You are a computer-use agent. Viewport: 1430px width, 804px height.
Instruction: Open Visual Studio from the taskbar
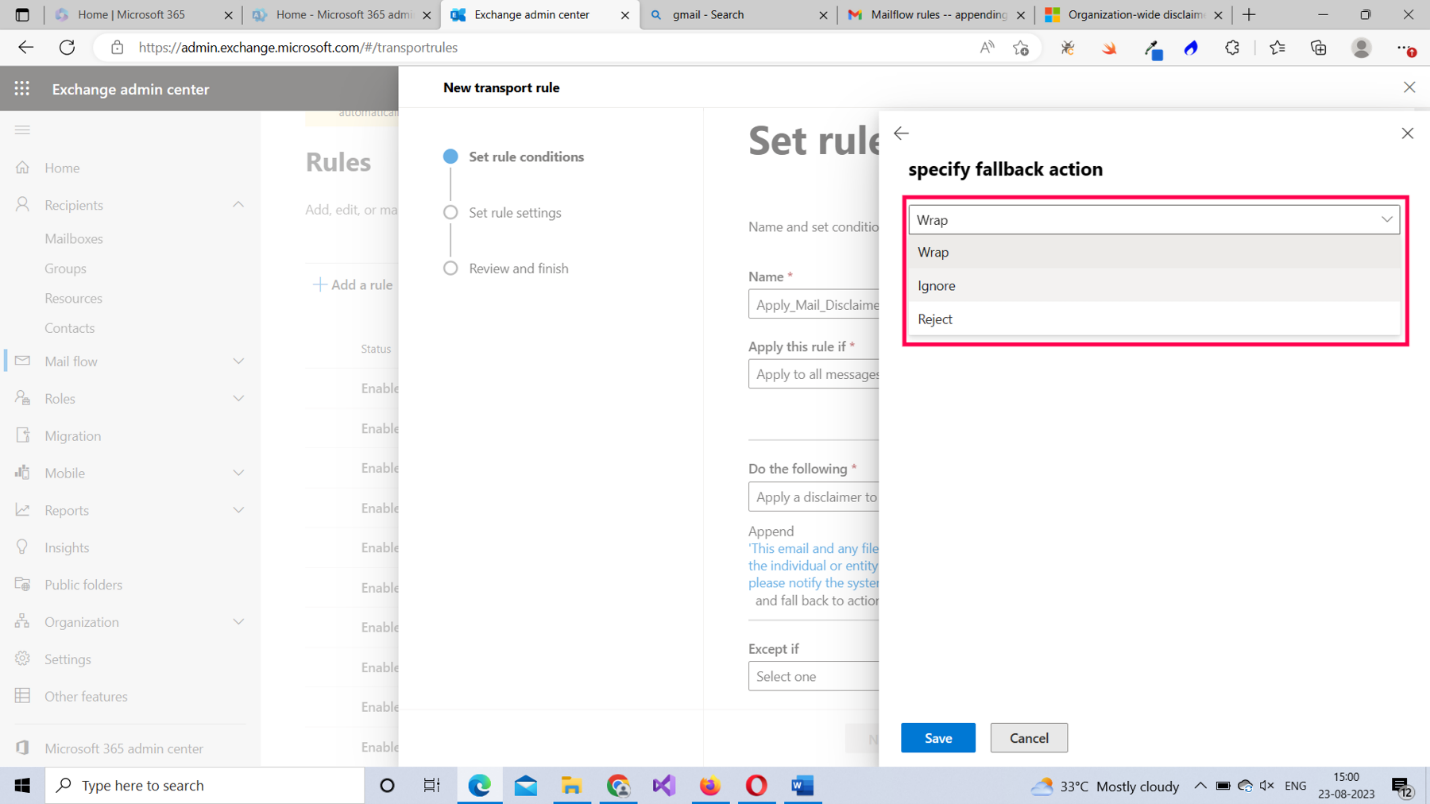tap(663, 786)
